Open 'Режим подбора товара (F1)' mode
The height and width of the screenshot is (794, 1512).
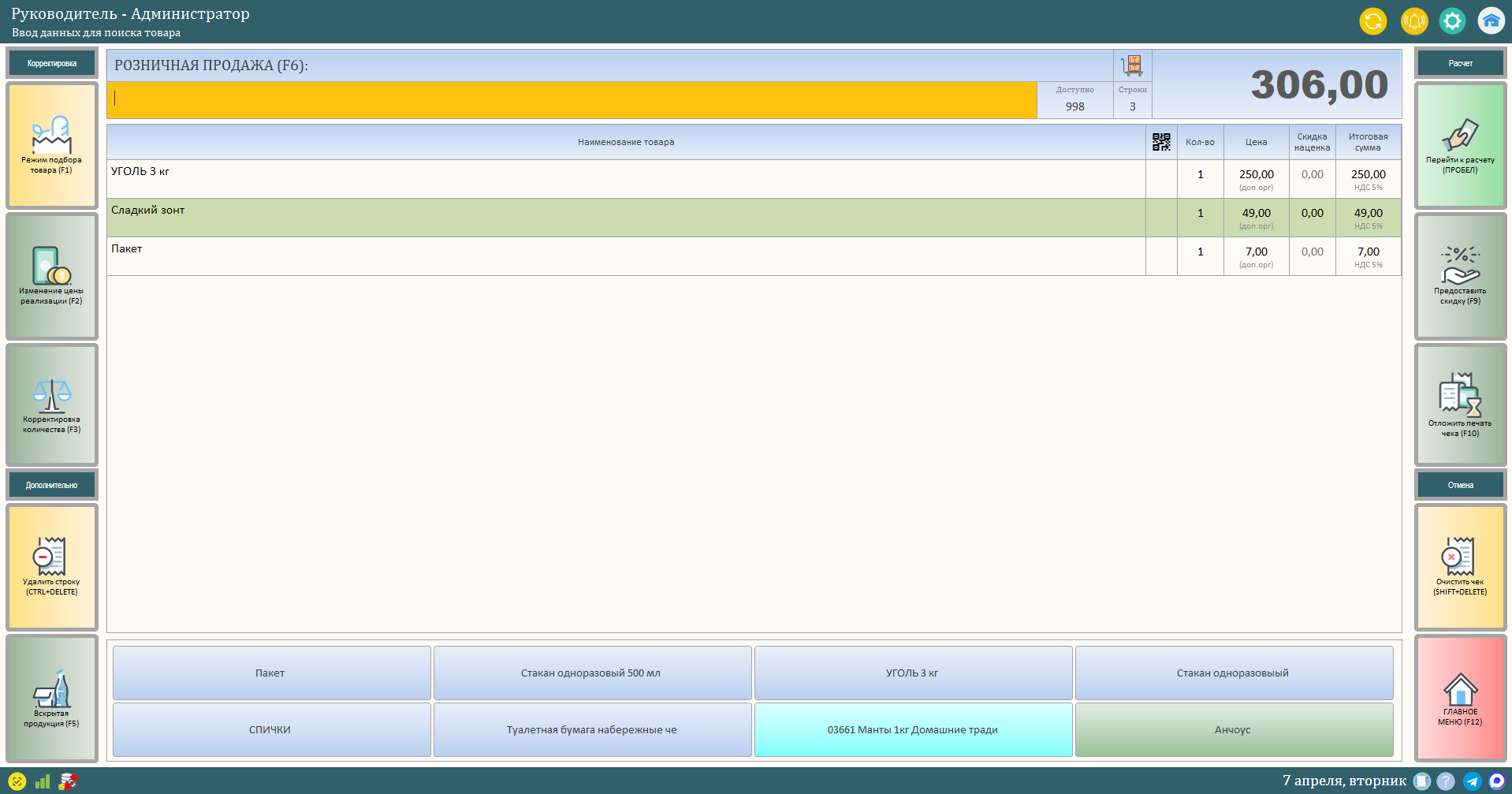[x=52, y=146]
